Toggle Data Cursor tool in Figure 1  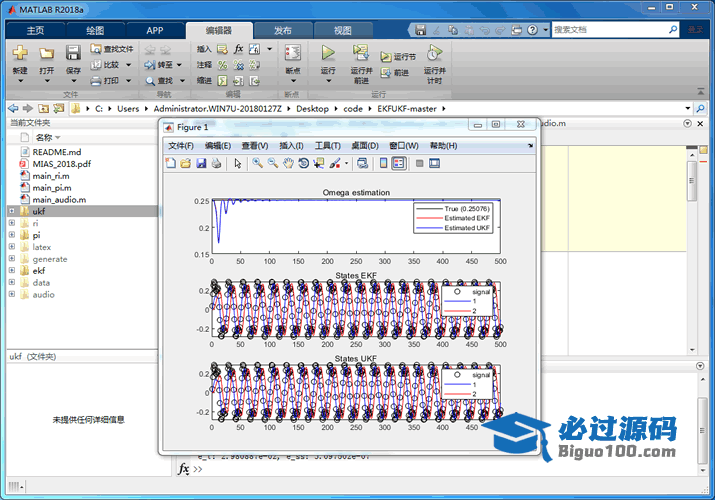(318, 163)
